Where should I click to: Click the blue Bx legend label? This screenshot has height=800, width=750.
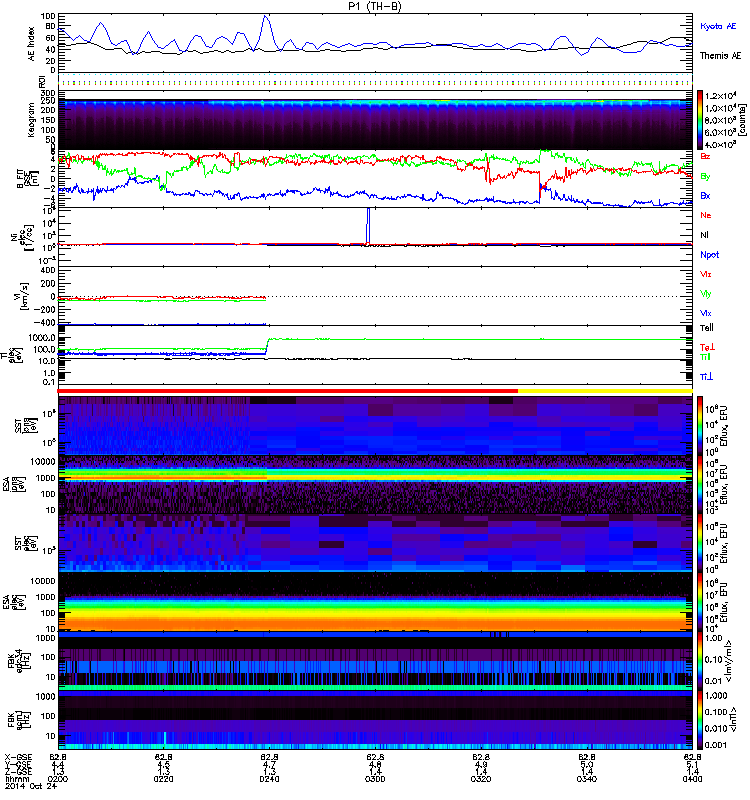[705, 195]
